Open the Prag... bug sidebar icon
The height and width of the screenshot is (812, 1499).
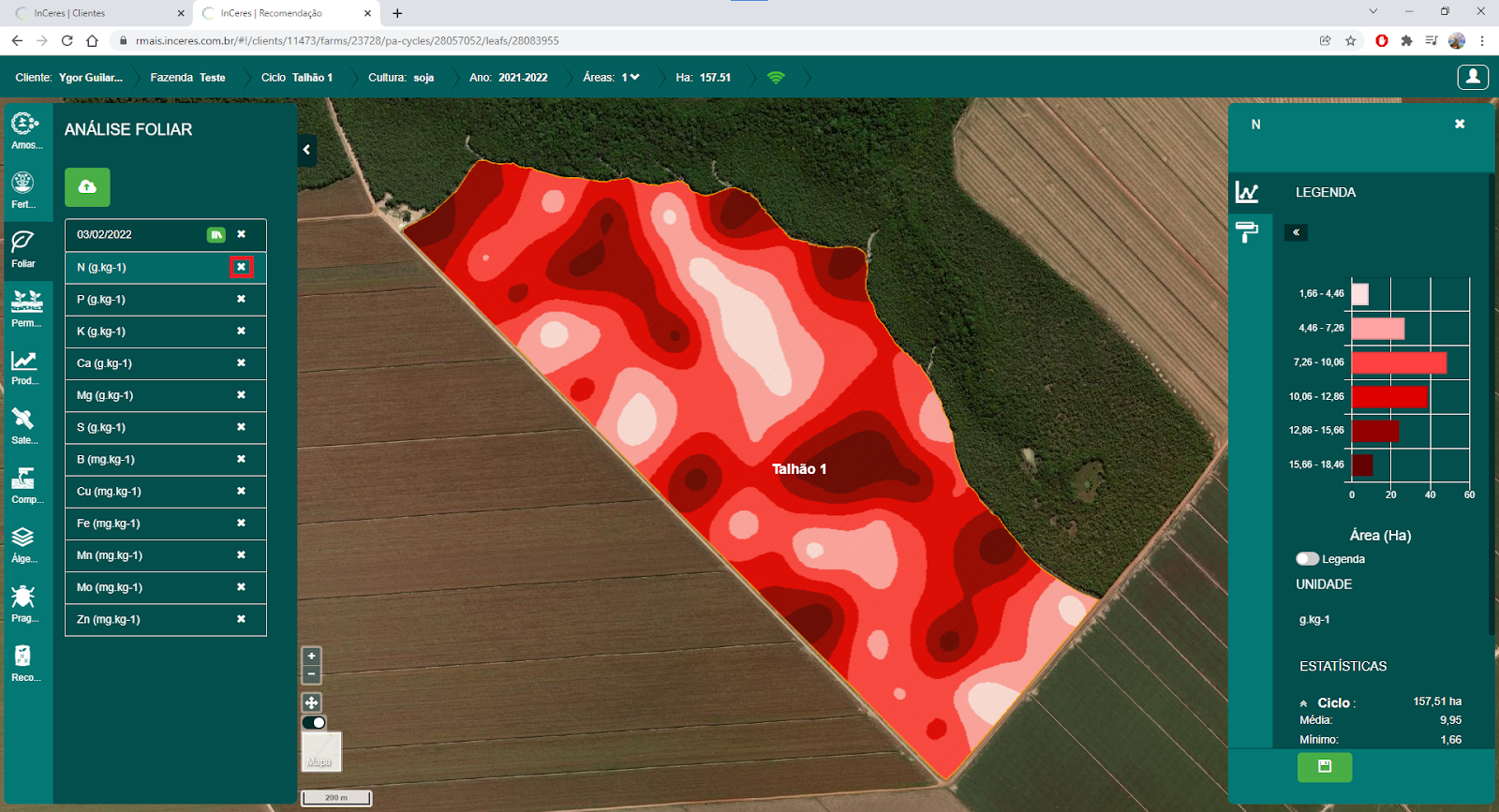point(23,604)
